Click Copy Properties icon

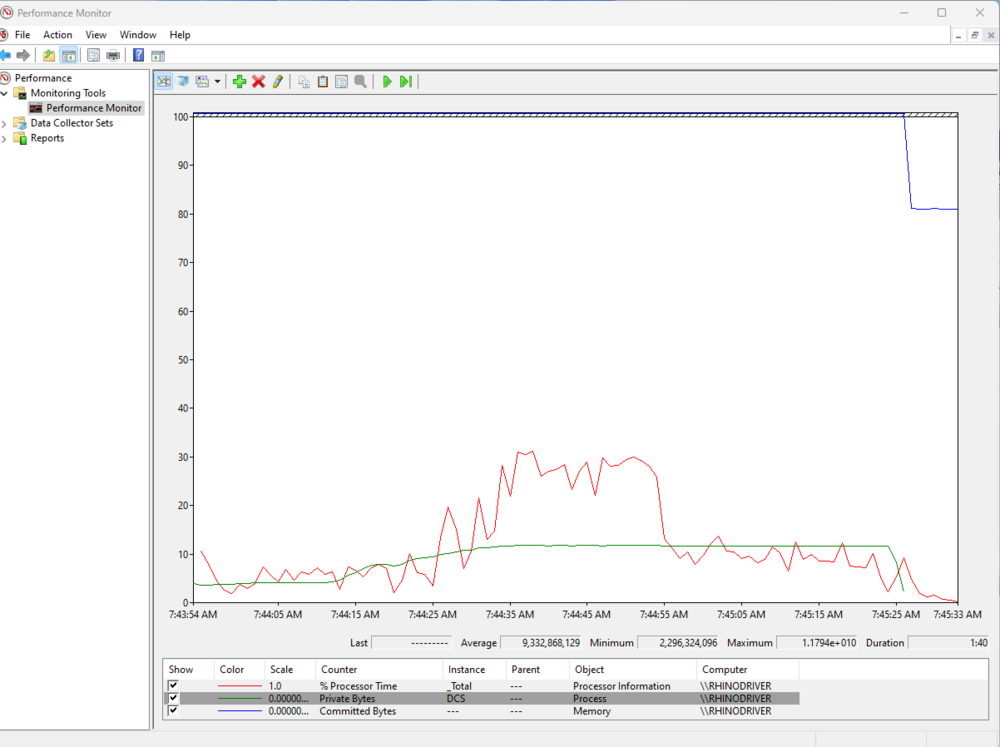tap(304, 82)
